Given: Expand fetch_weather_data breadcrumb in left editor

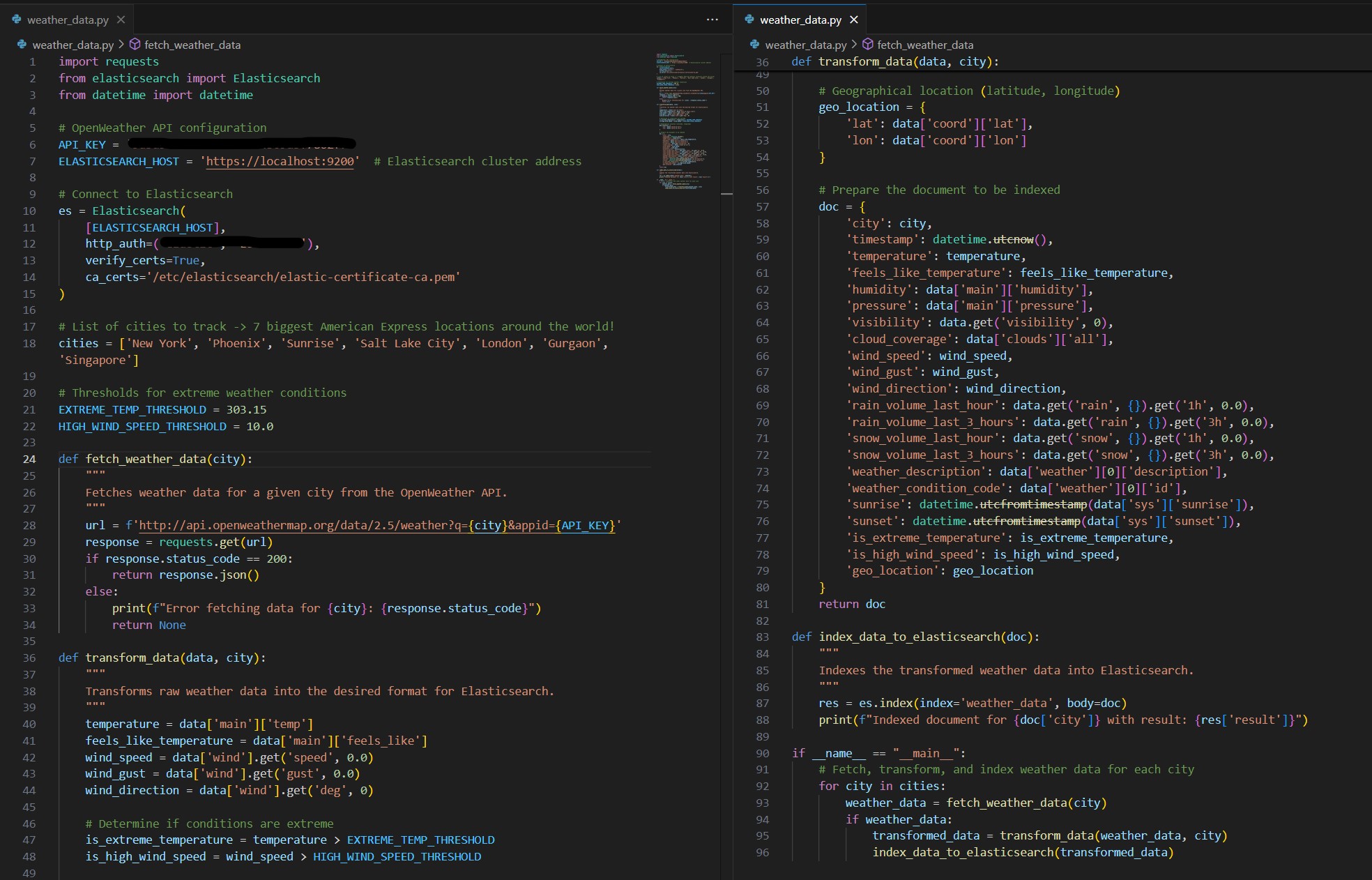Looking at the screenshot, I should [192, 45].
